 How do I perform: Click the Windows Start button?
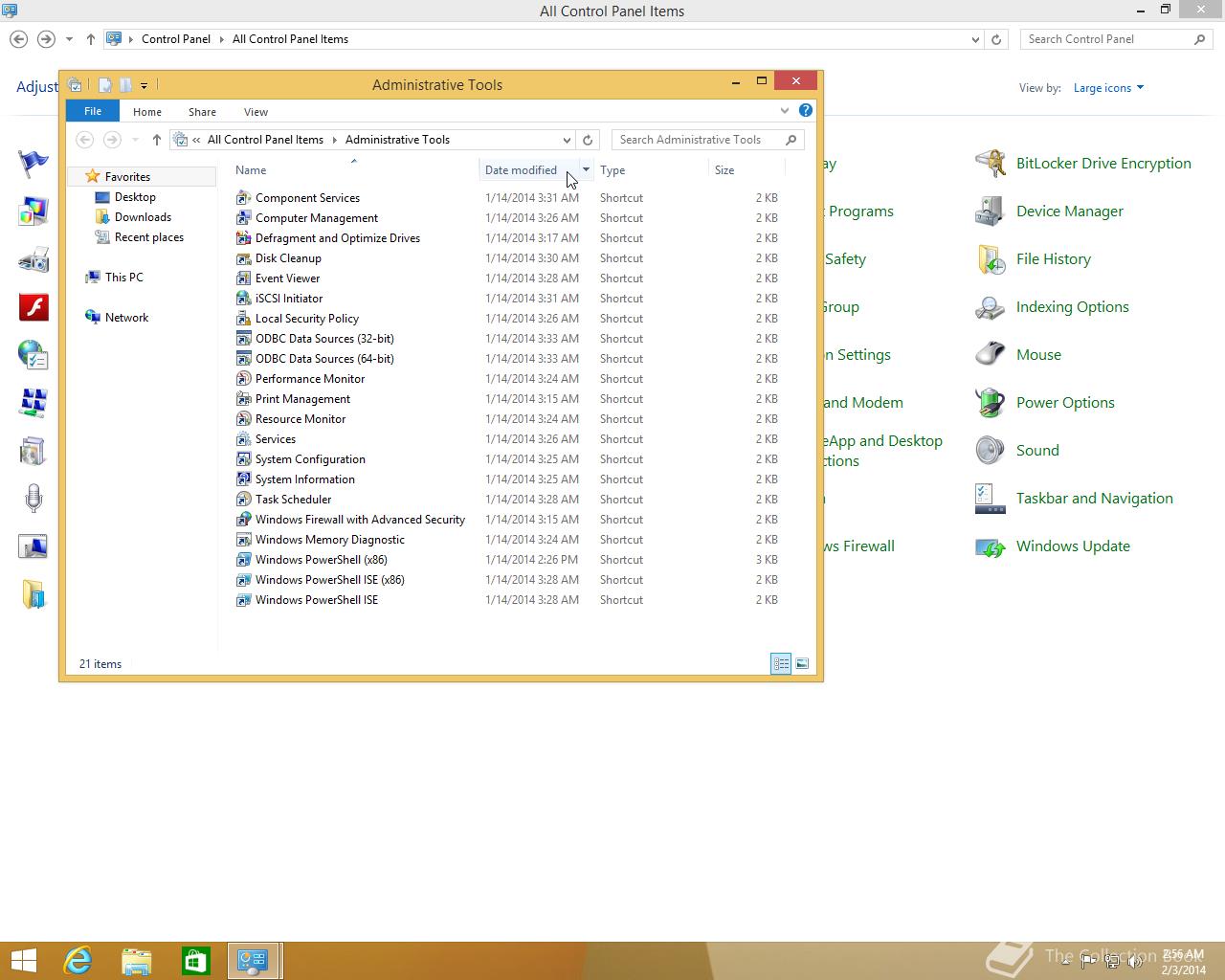point(23,961)
